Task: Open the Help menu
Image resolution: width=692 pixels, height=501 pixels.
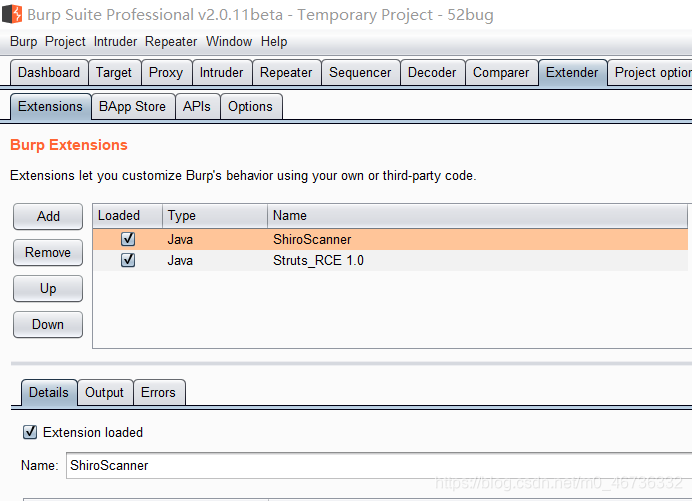Action: pos(274,41)
